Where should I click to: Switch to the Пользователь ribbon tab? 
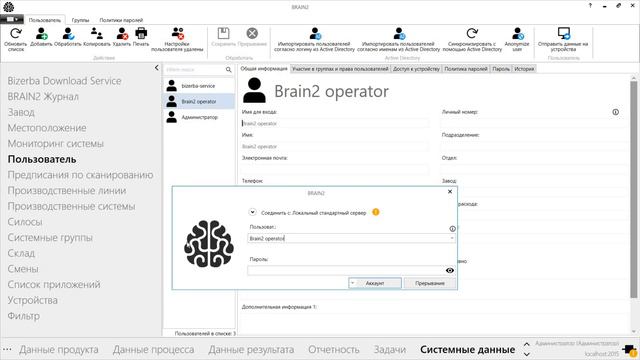click(44, 20)
